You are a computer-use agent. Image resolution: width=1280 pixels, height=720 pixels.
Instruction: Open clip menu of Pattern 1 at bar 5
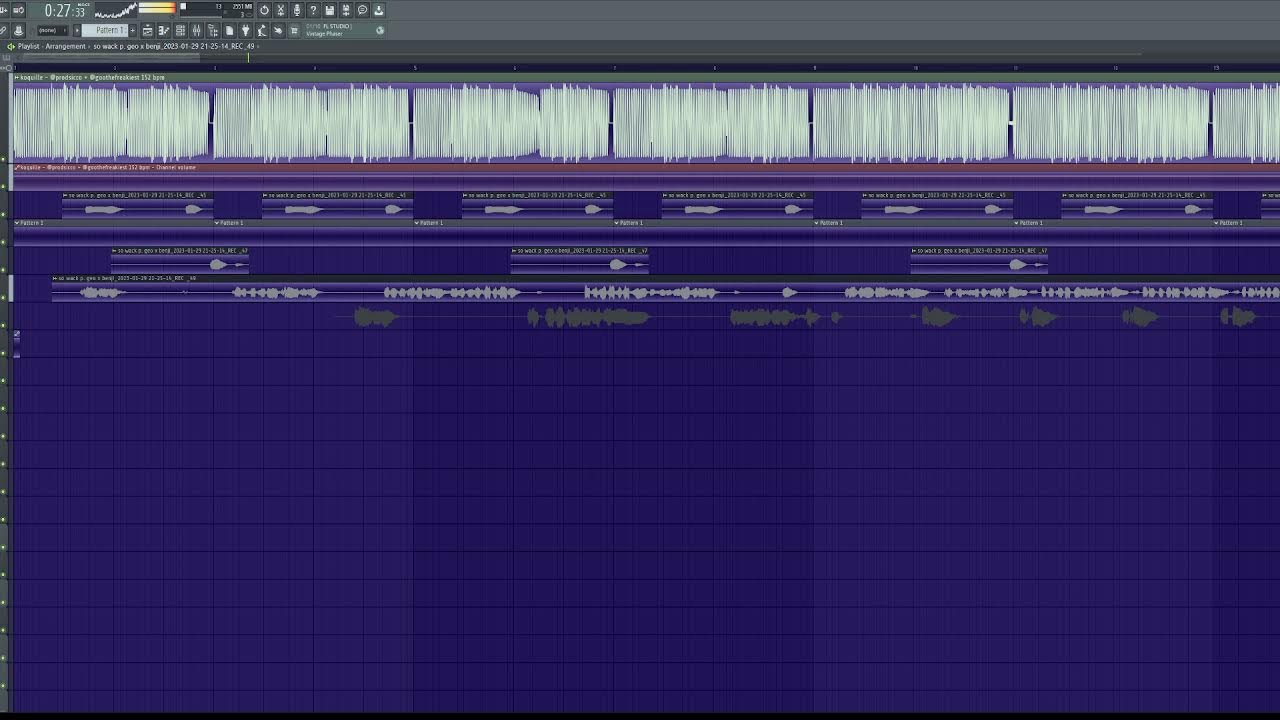[x=417, y=223]
